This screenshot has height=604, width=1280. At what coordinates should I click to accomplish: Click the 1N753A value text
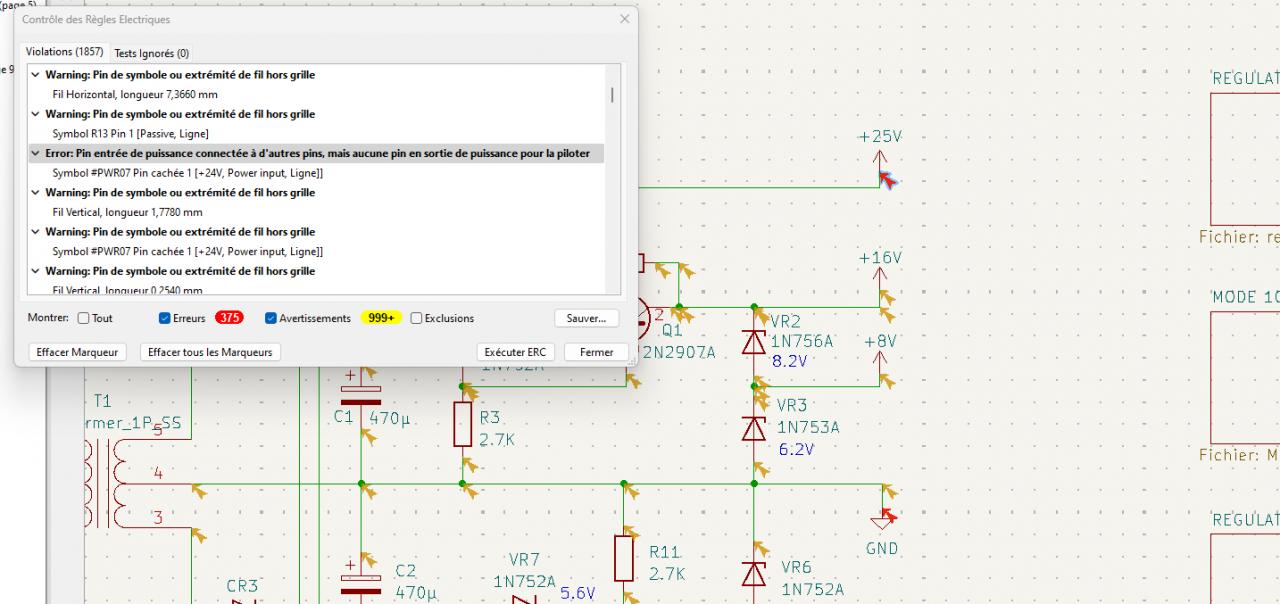pos(809,427)
